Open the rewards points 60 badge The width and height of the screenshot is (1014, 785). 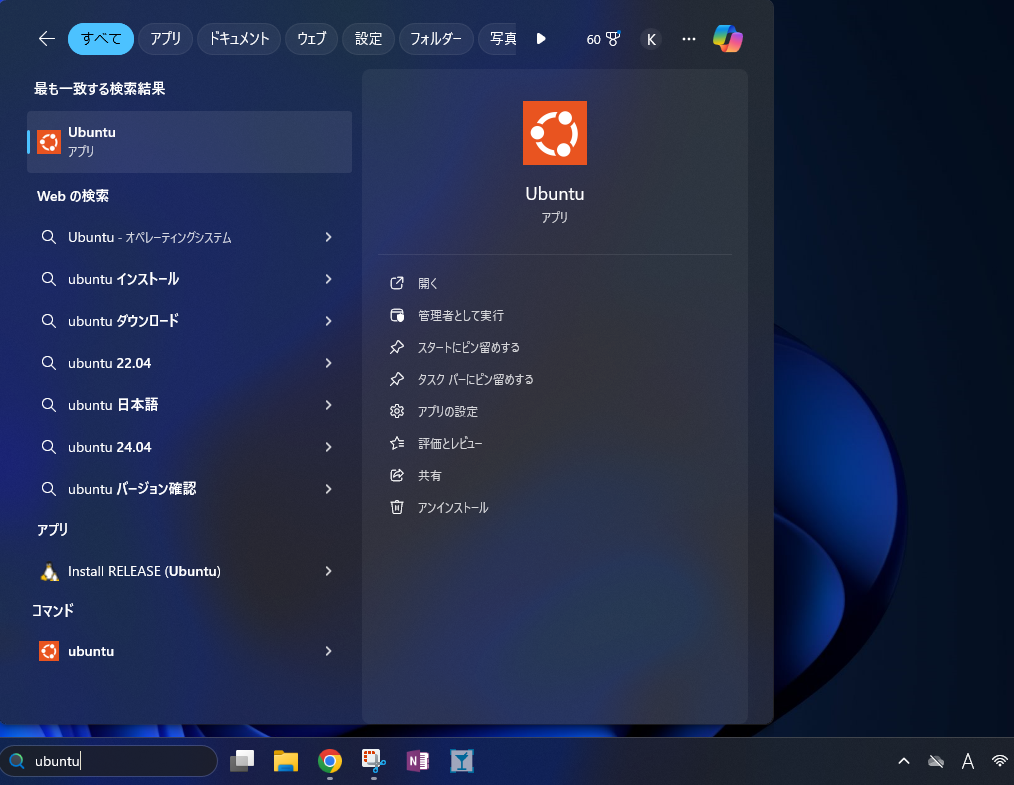[x=603, y=39]
